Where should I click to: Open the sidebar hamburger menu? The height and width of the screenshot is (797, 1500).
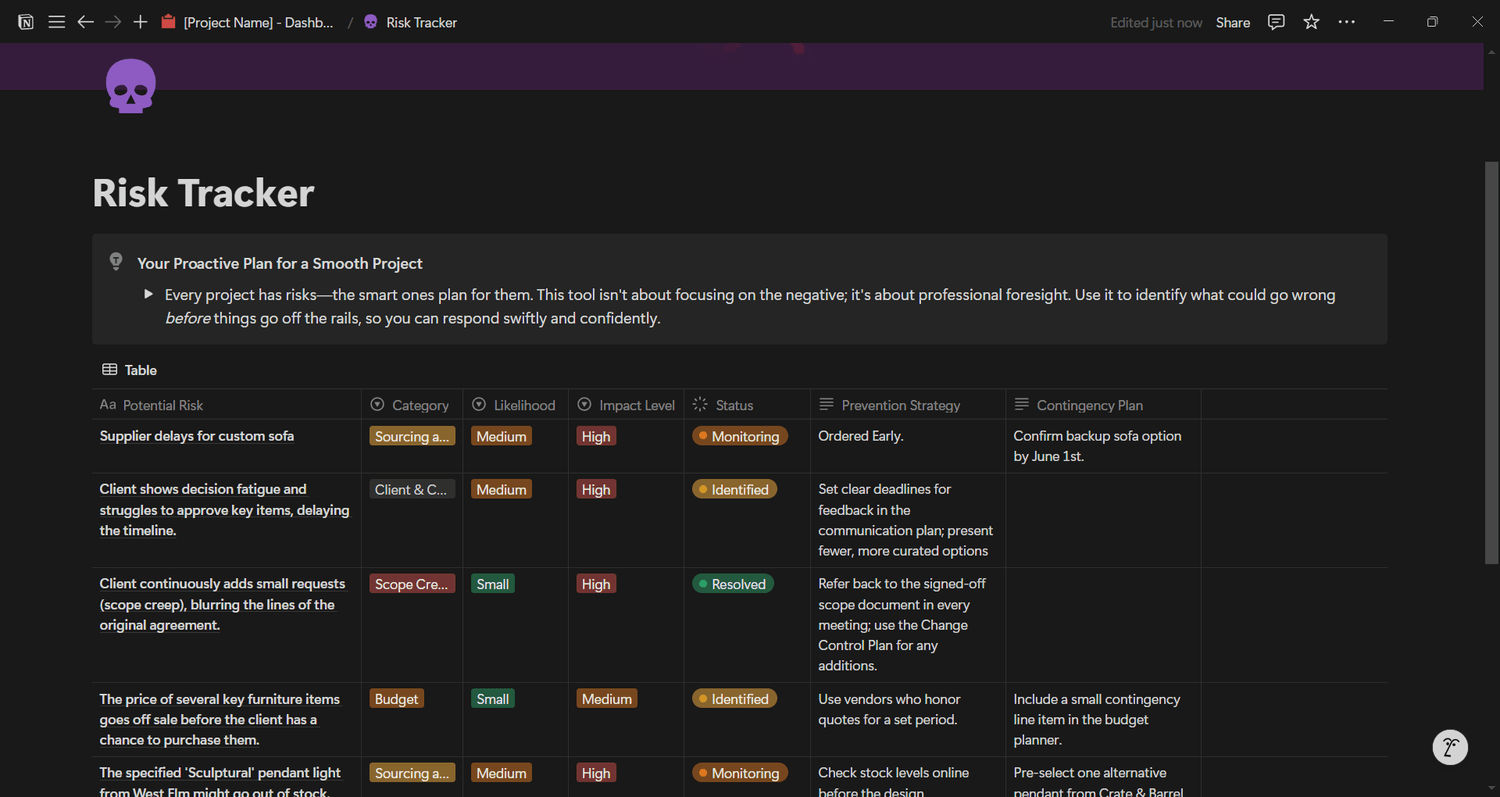pos(57,22)
